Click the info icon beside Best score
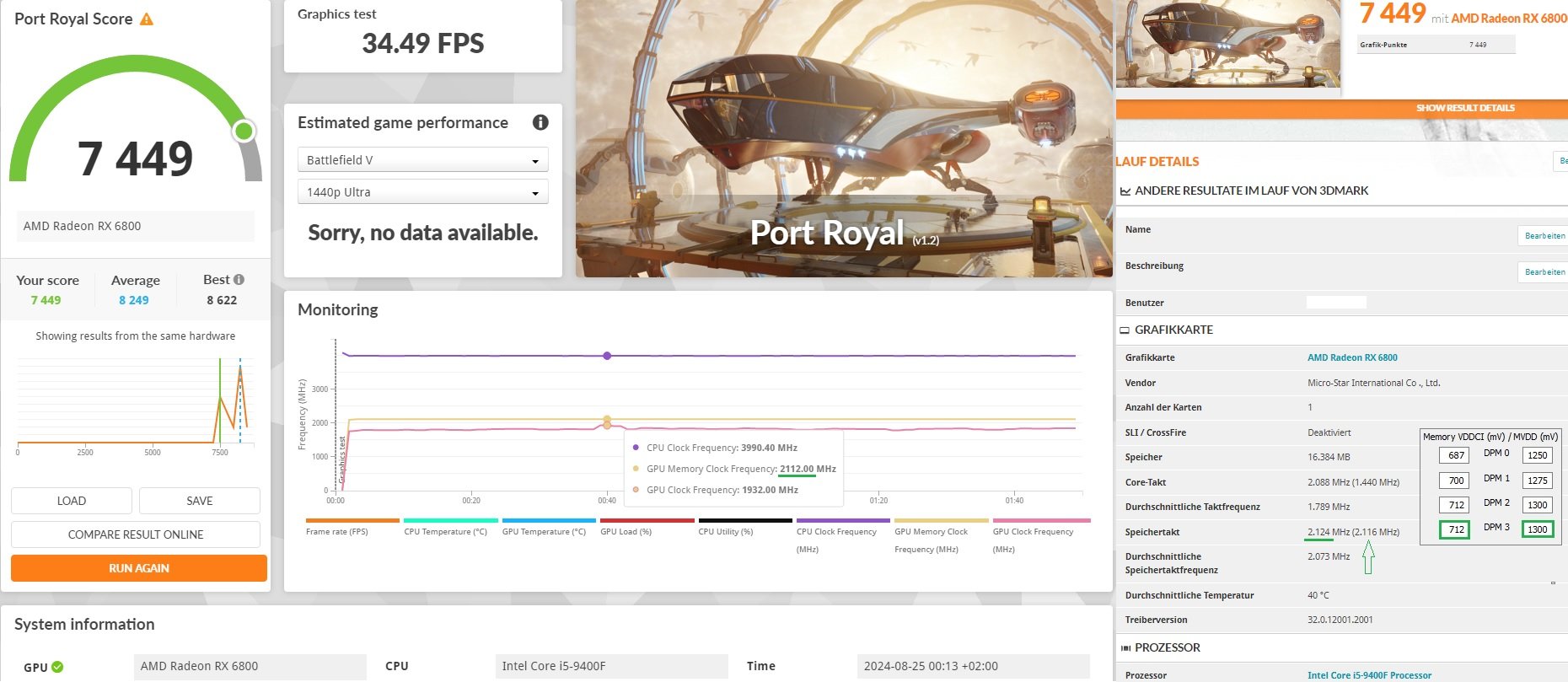The width and height of the screenshot is (1568, 682). 239,279
